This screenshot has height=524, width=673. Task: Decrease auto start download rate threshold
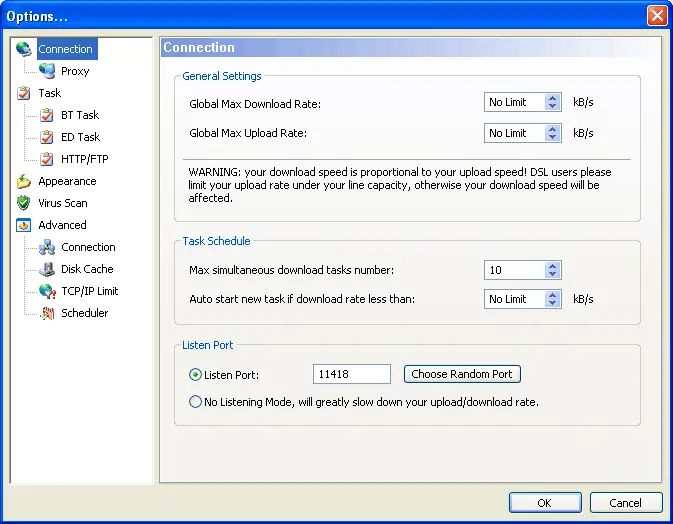(x=552, y=303)
